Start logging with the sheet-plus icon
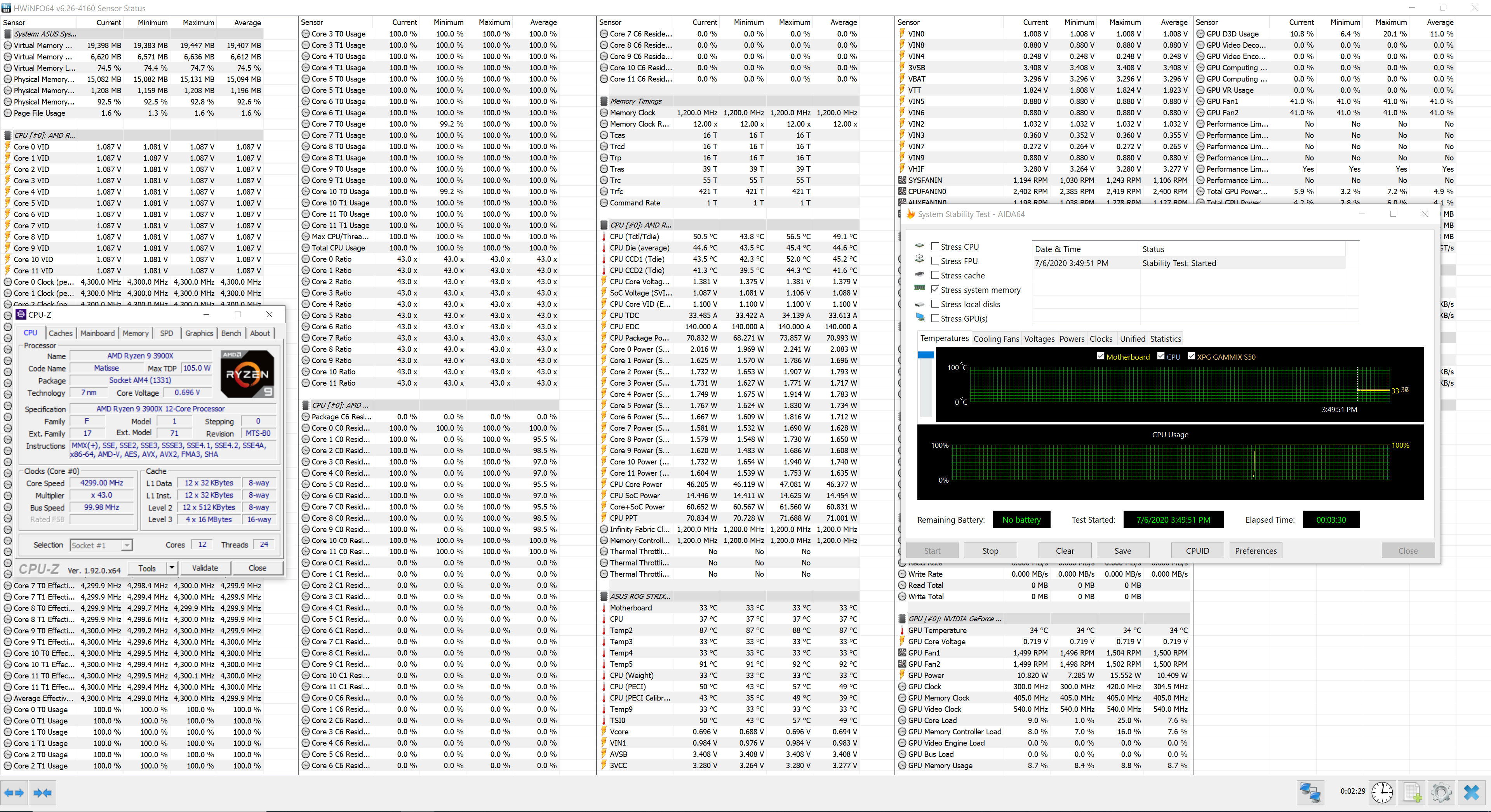This screenshot has width=1491, height=812. coord(1412,792)
